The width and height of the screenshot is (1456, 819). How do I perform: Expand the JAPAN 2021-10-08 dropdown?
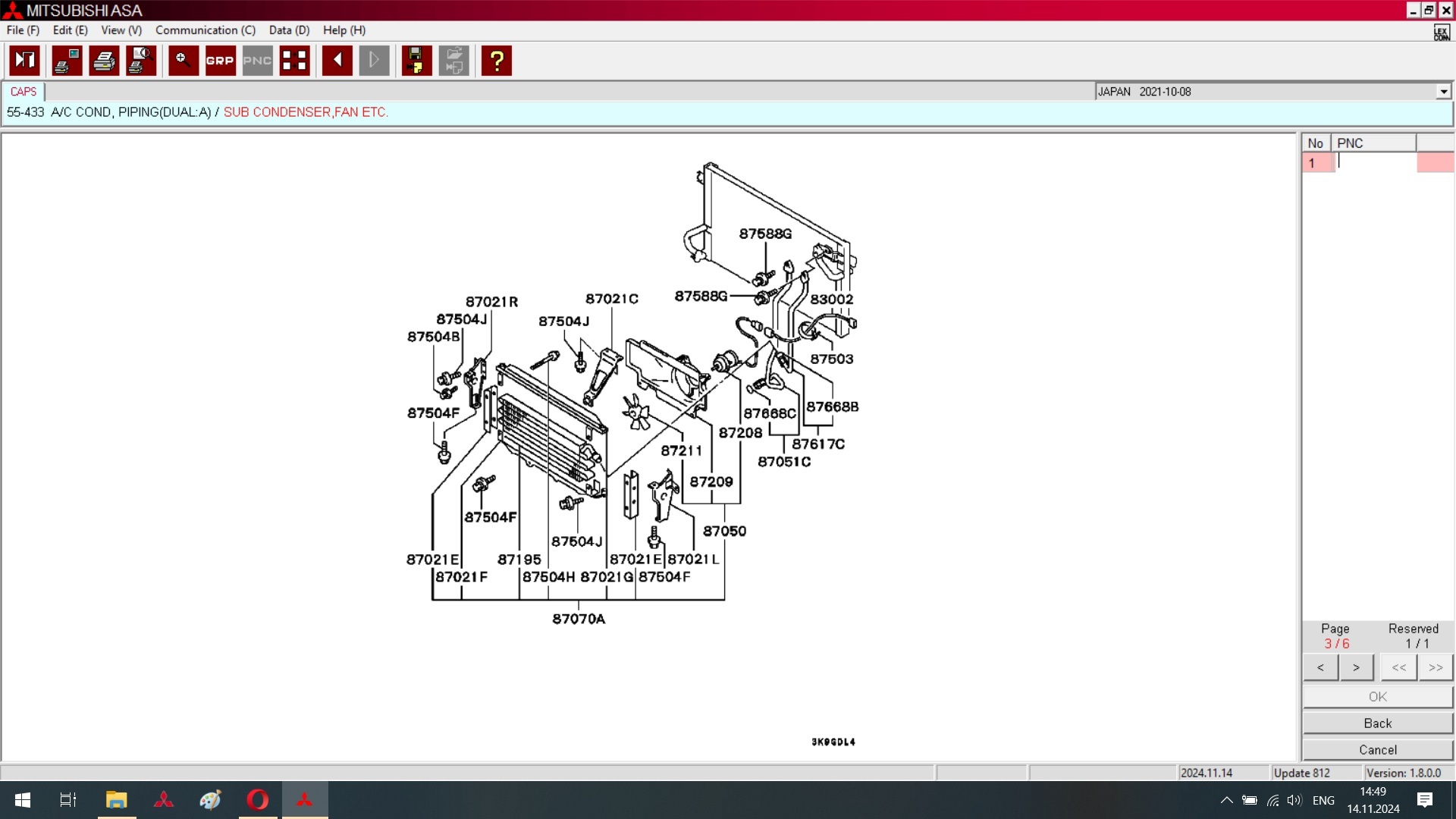click(1443, 92)
